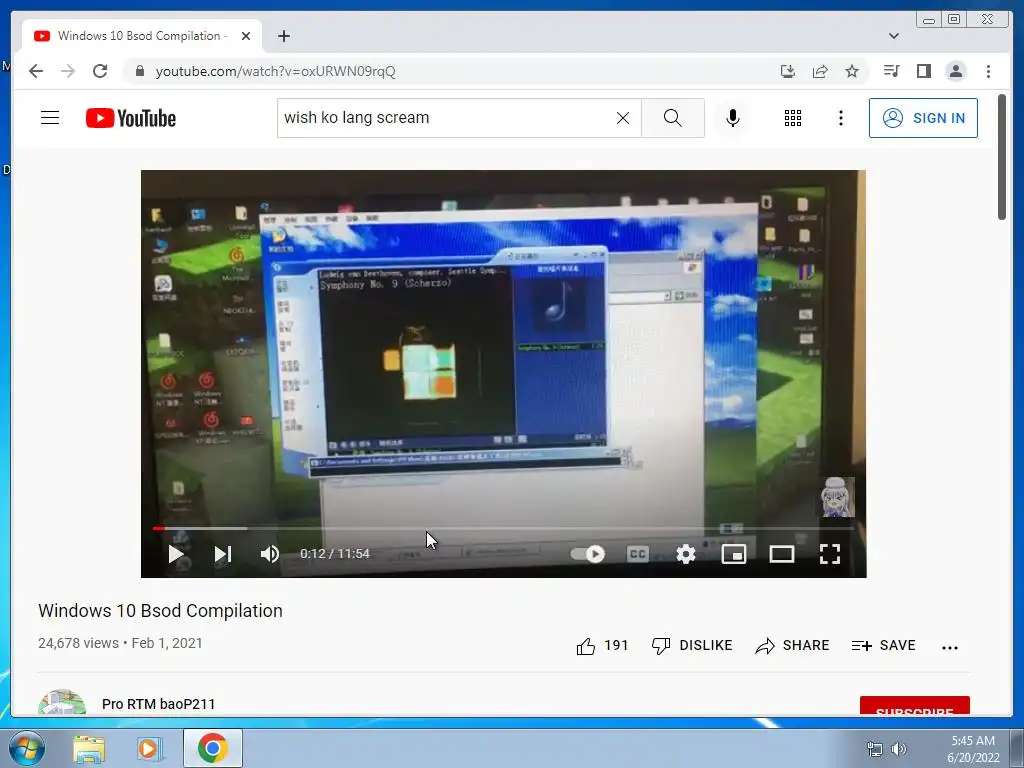Viewport: 1024px width, 768px height.
Task: Click the install app icon in address bar
Action: pos(788,71)
